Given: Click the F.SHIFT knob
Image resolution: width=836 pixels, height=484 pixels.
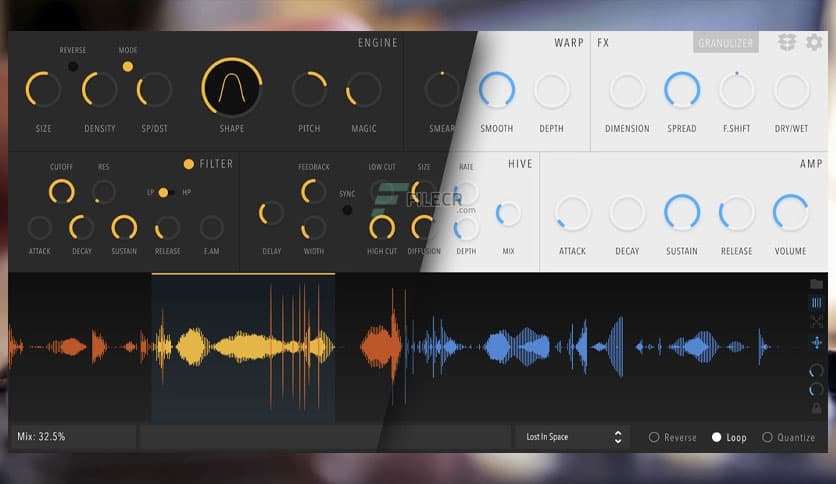Looking at the screenshot, I should point(737,90).
